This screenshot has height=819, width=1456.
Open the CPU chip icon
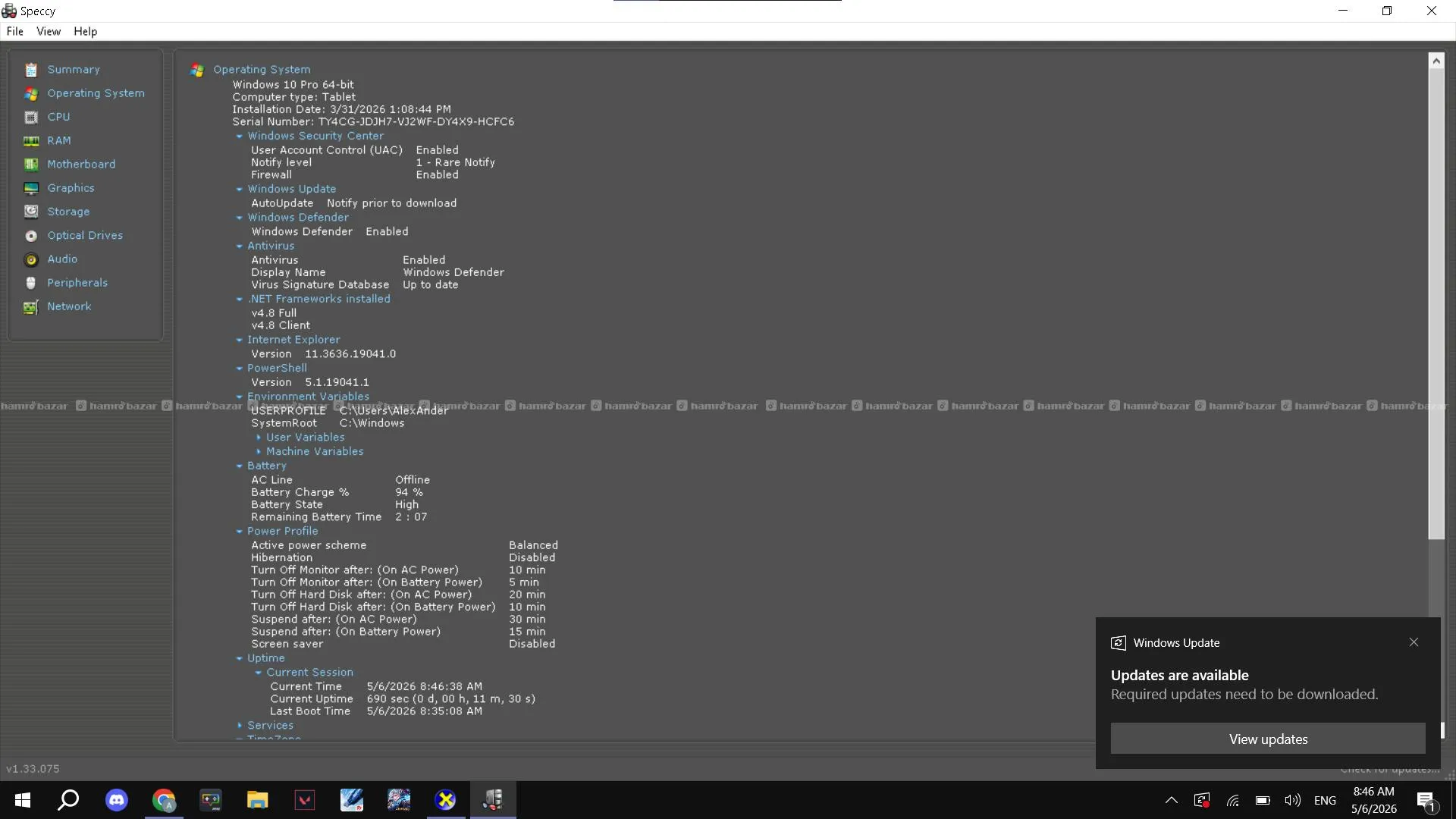click(31, 117)
